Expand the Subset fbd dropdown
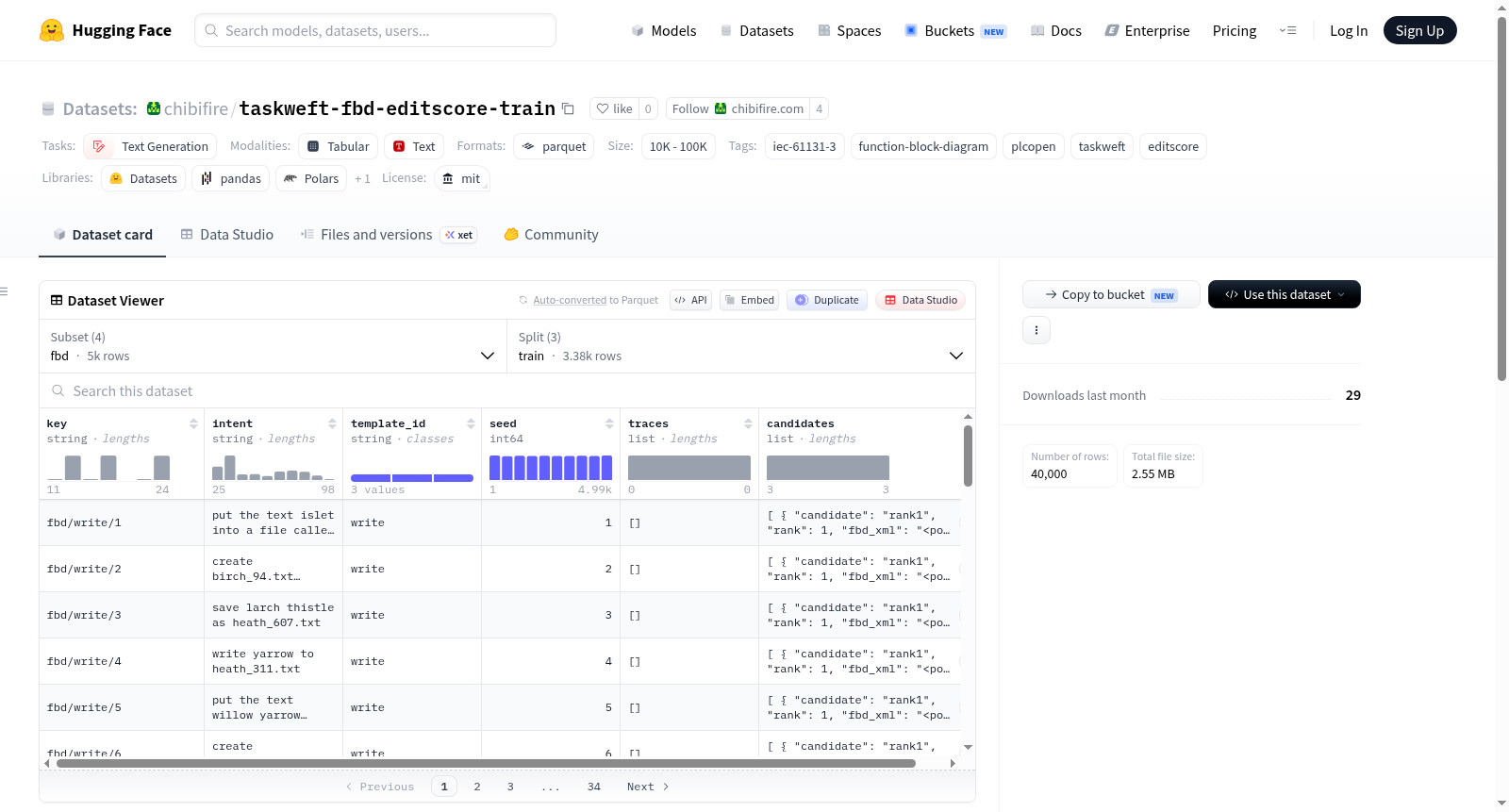Screen dimensions: 1509x812 [x=274, y=346]
